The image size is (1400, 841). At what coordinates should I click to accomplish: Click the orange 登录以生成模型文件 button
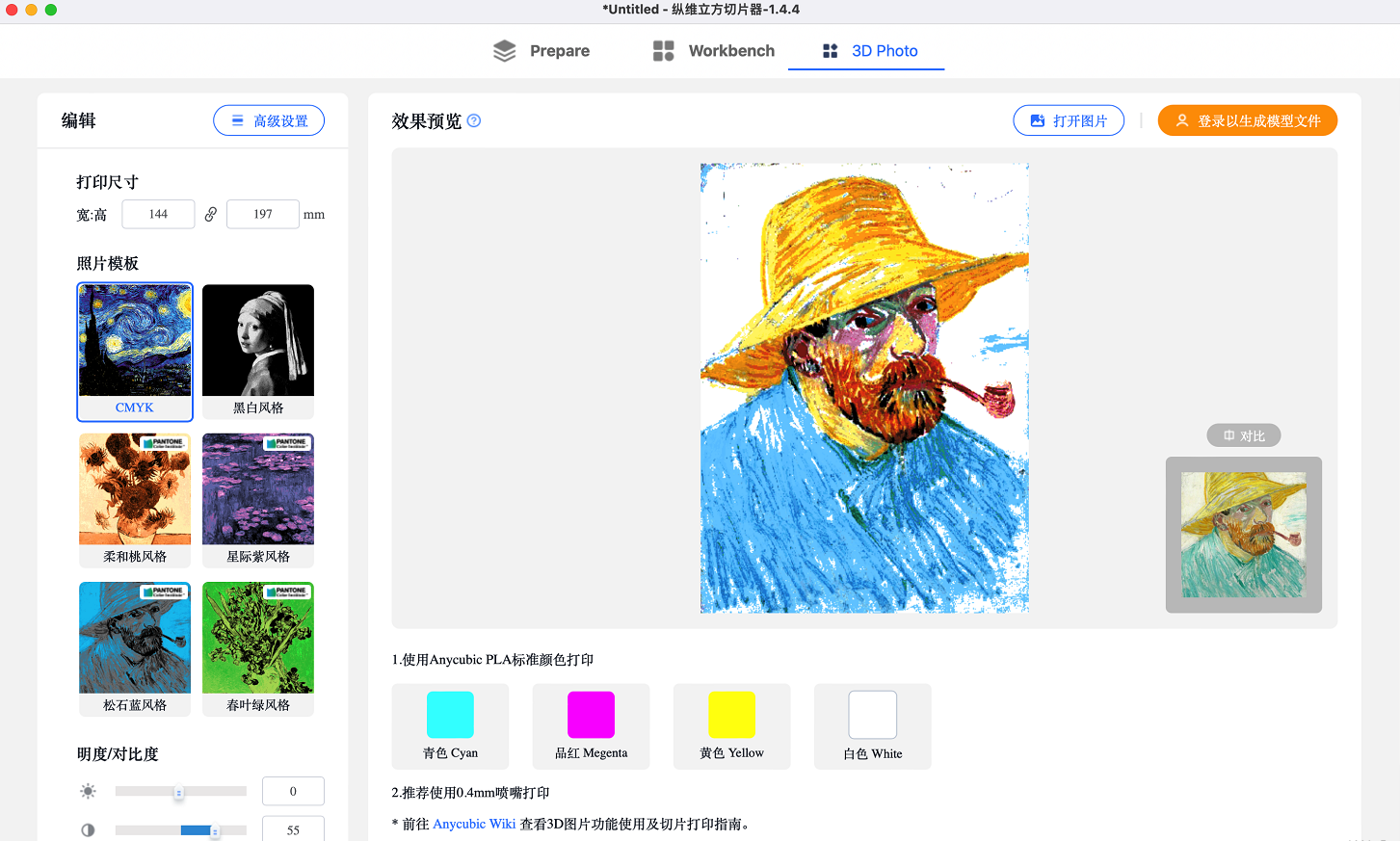coord(1248,120)
